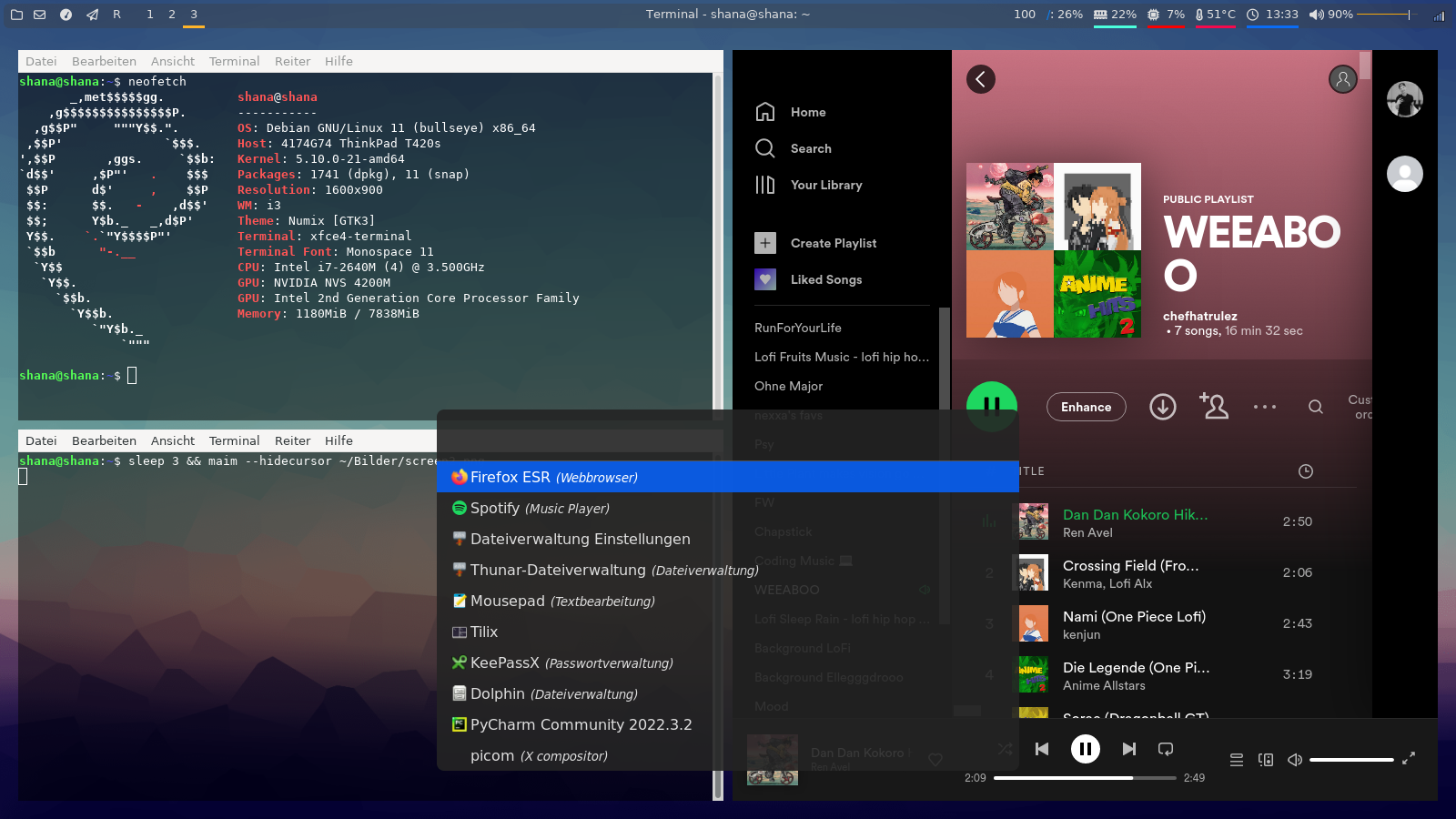1456x819 pixels.
Task: Open file manager icon in top bar
Action: 16,15
